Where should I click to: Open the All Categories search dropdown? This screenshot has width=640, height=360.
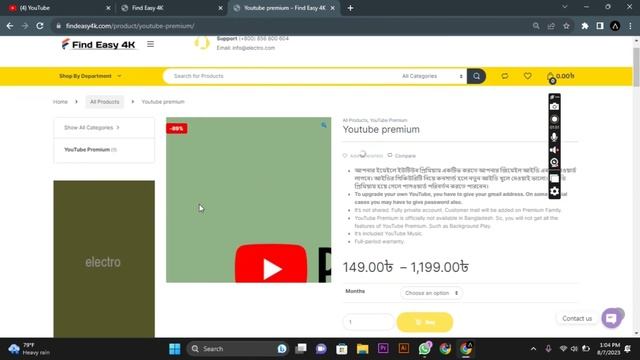pos(432,76)
